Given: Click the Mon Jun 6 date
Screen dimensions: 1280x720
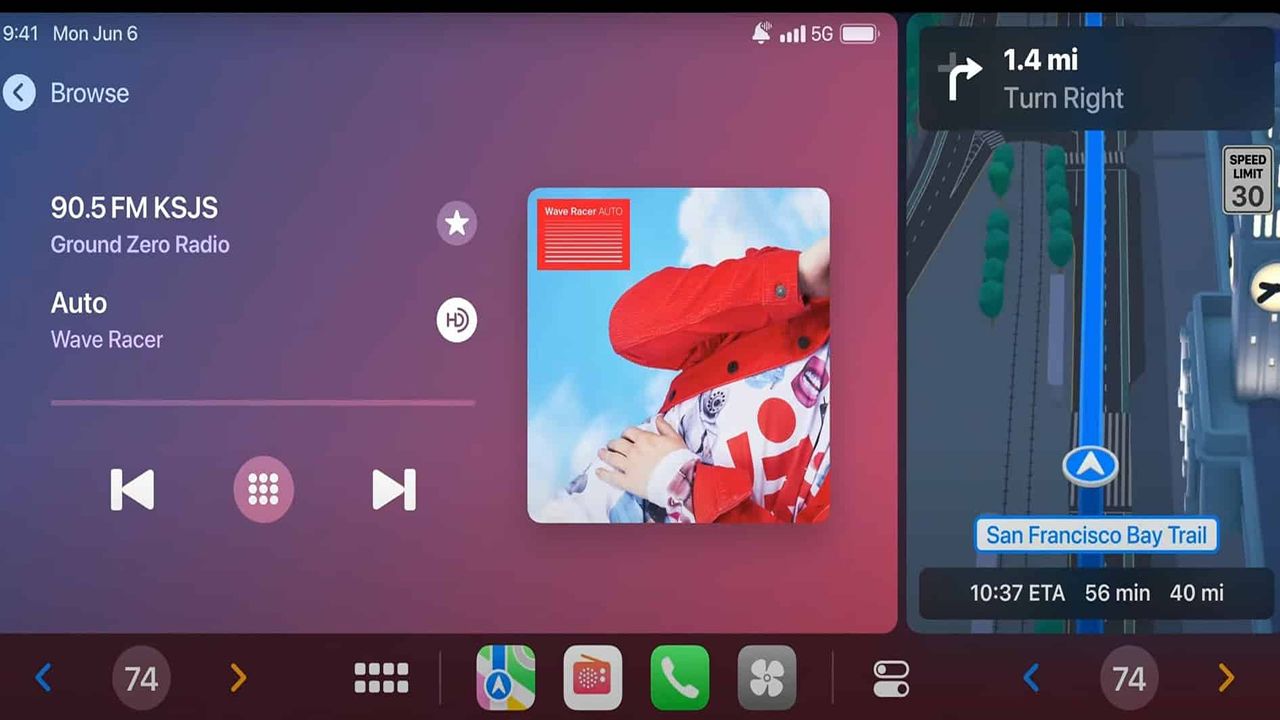Looking at the screenshot, I should click(95, 34).
